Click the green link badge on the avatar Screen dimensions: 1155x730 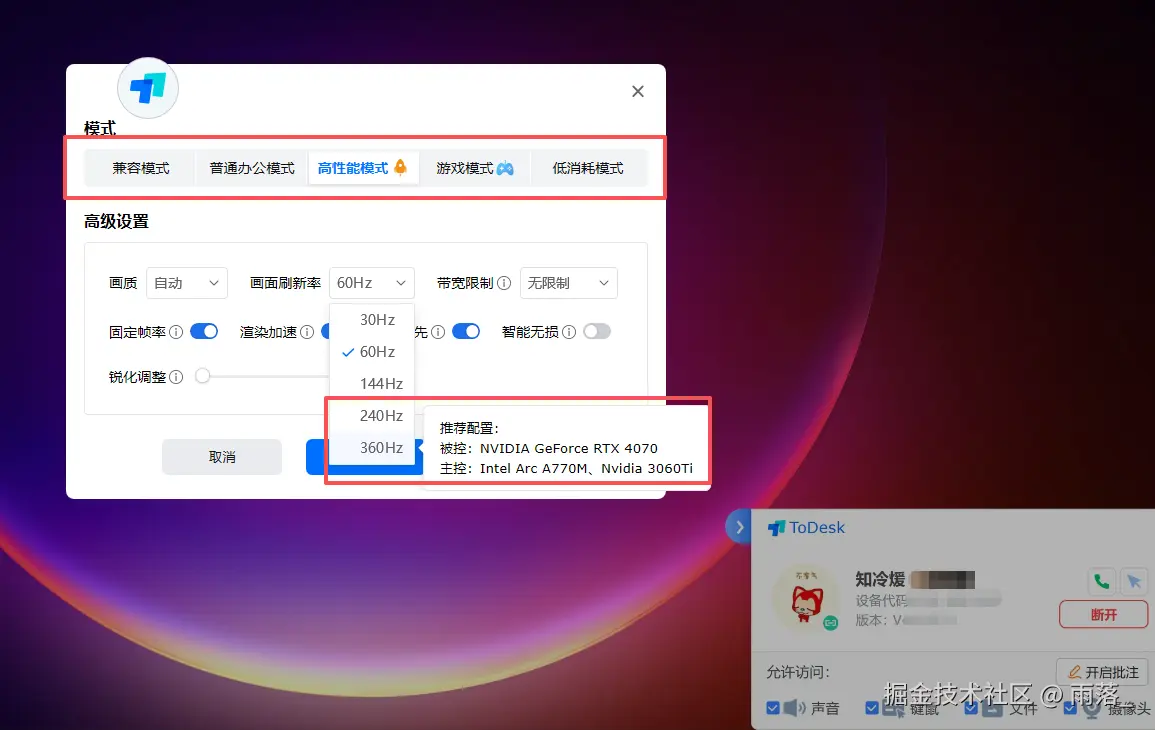(x=831, y=622)
